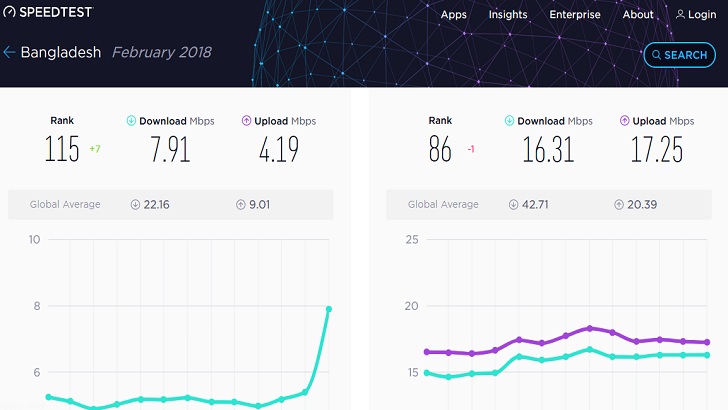Click the Global Average label in left panel
This screenshot has width=728, height=410.
pos(65,204)
